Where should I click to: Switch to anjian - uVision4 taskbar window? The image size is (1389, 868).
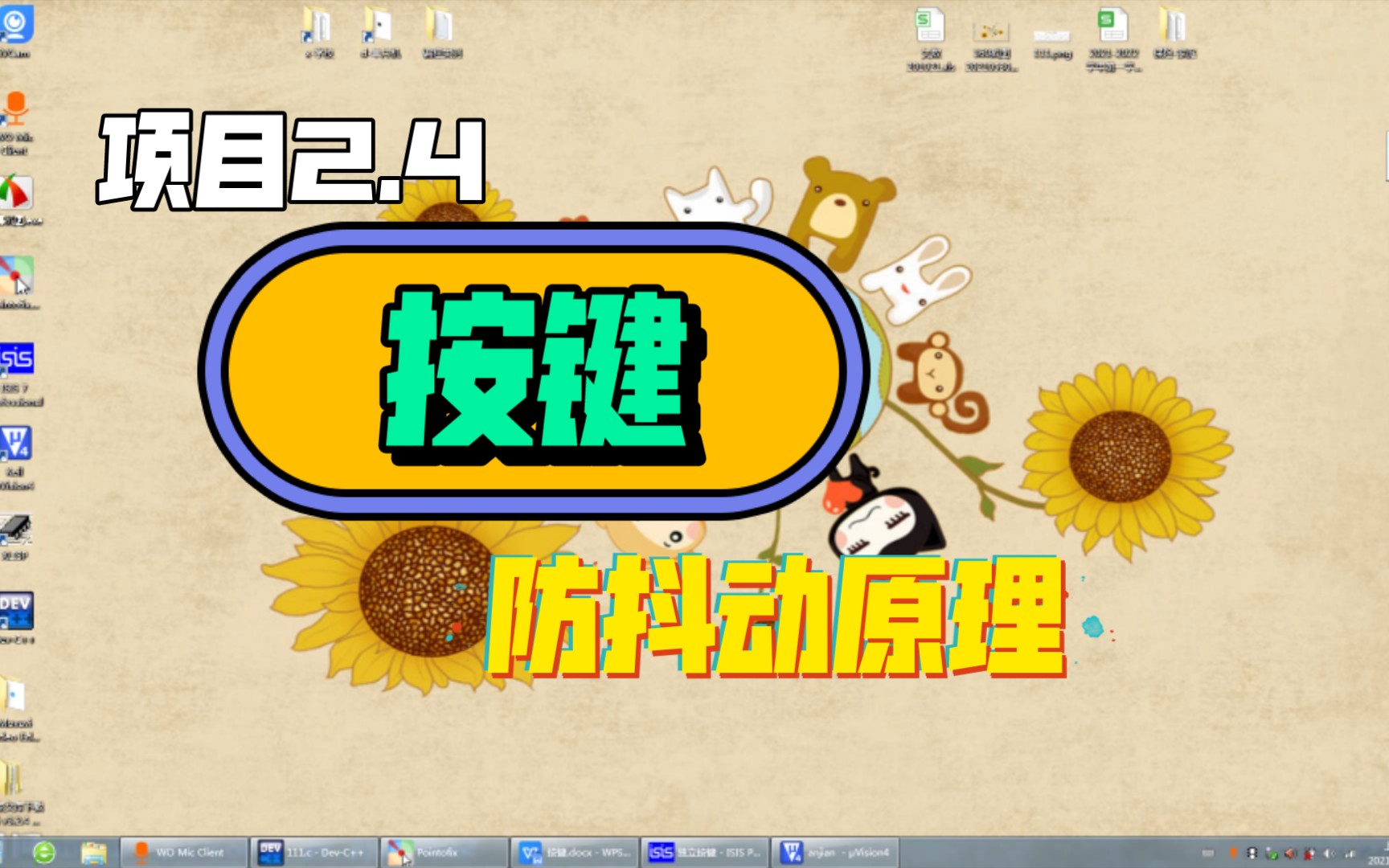tap(835, 852)
